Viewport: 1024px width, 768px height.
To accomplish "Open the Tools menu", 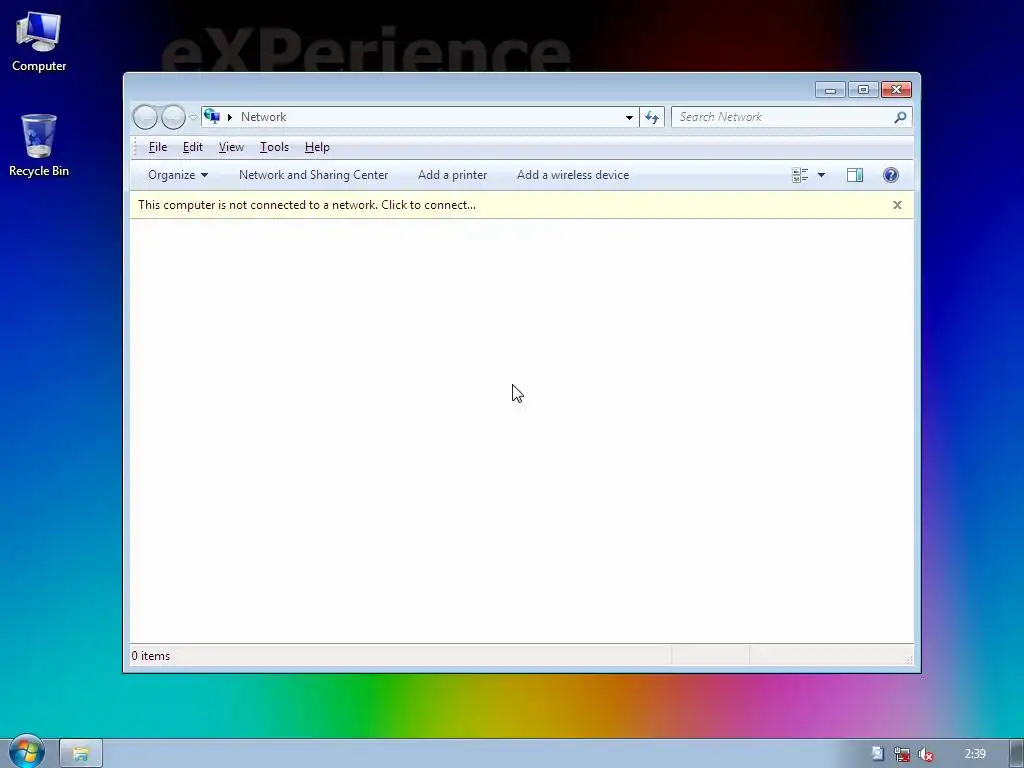I will click(x=274, y=147).
